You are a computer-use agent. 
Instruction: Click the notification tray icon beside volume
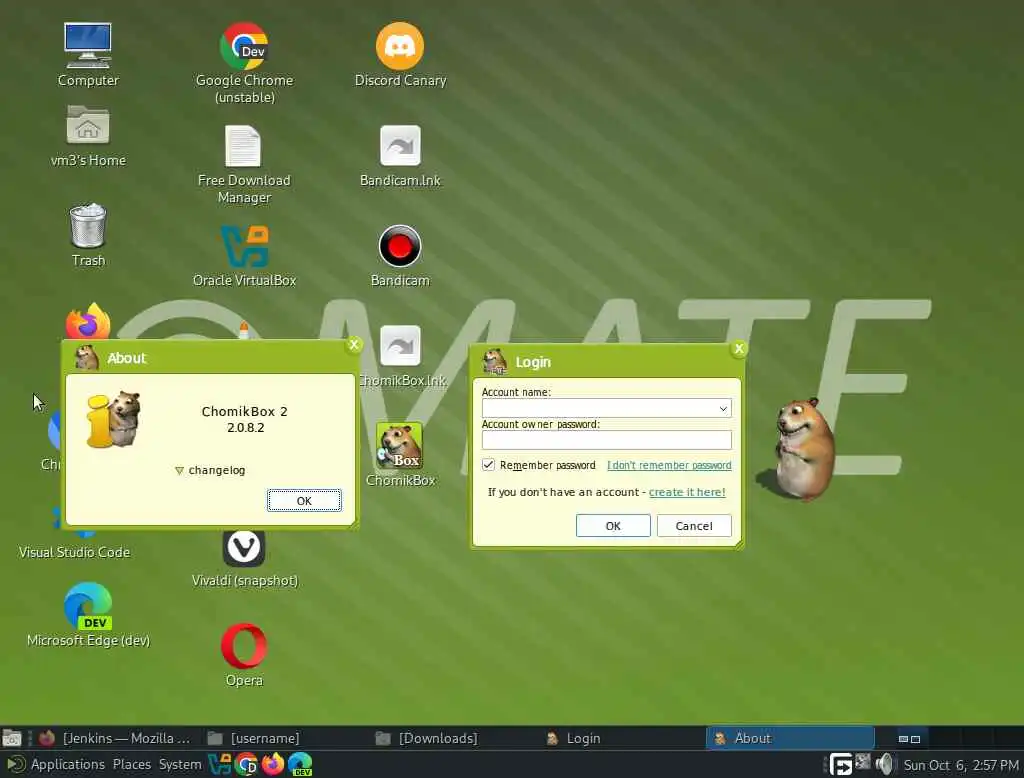tap(863, 761)
